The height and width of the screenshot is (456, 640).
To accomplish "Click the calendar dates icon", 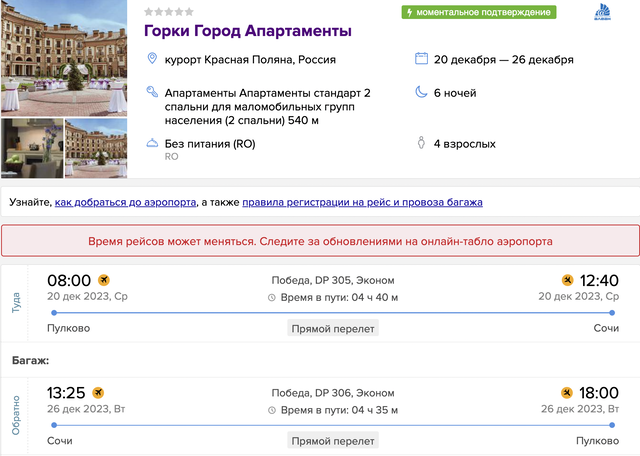I will [421, 58].
